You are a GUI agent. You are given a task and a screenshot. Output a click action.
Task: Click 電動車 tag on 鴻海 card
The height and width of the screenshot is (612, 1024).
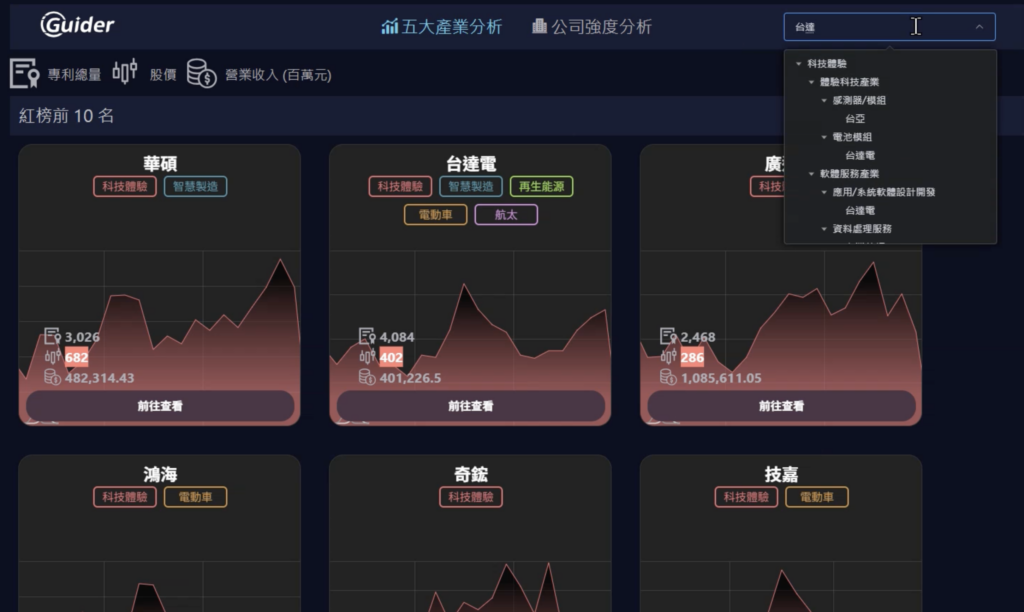(x=195, y=496)
